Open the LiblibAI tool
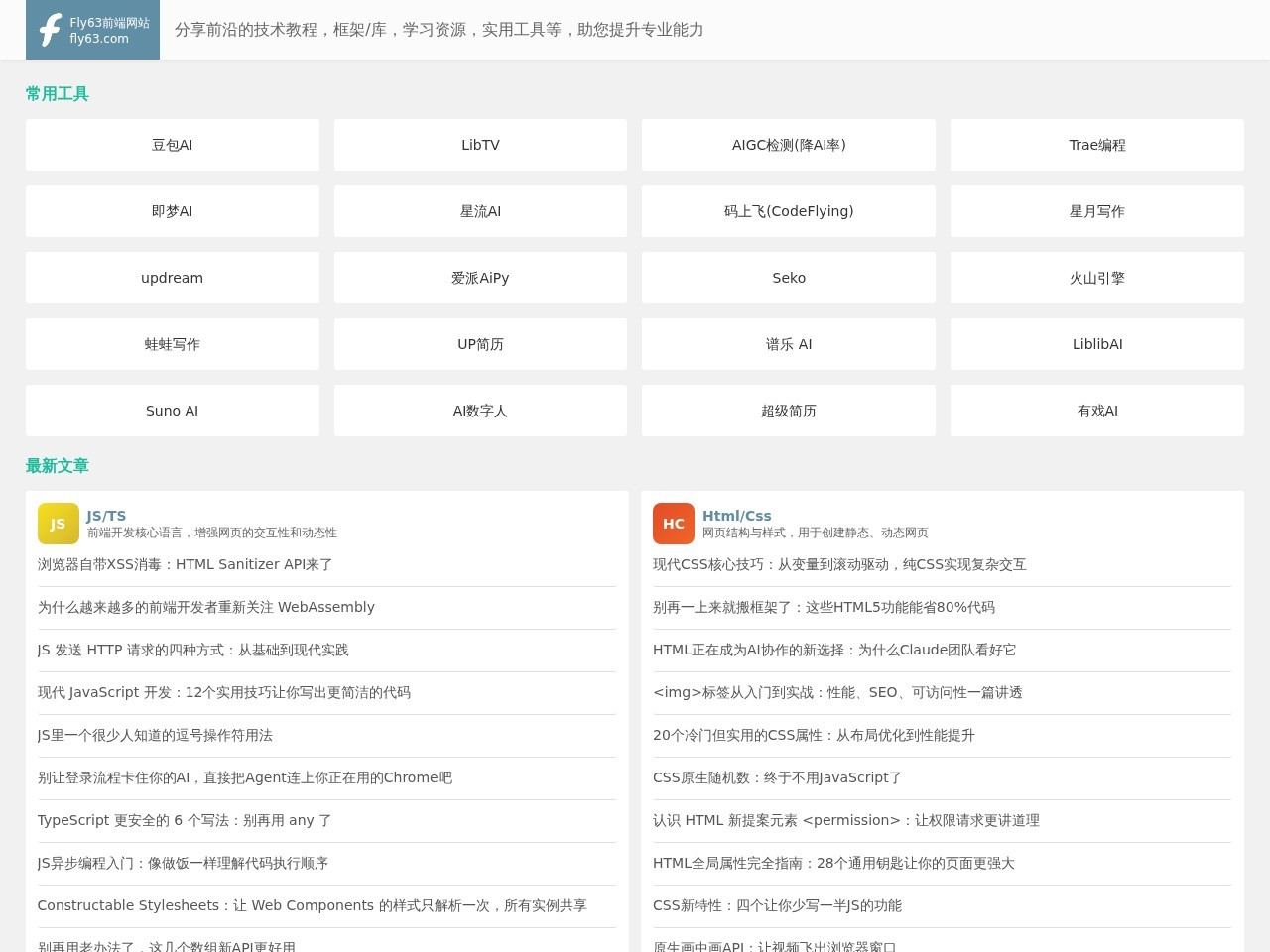This screenshot has height=952, width=1270. pos(1097,344)
